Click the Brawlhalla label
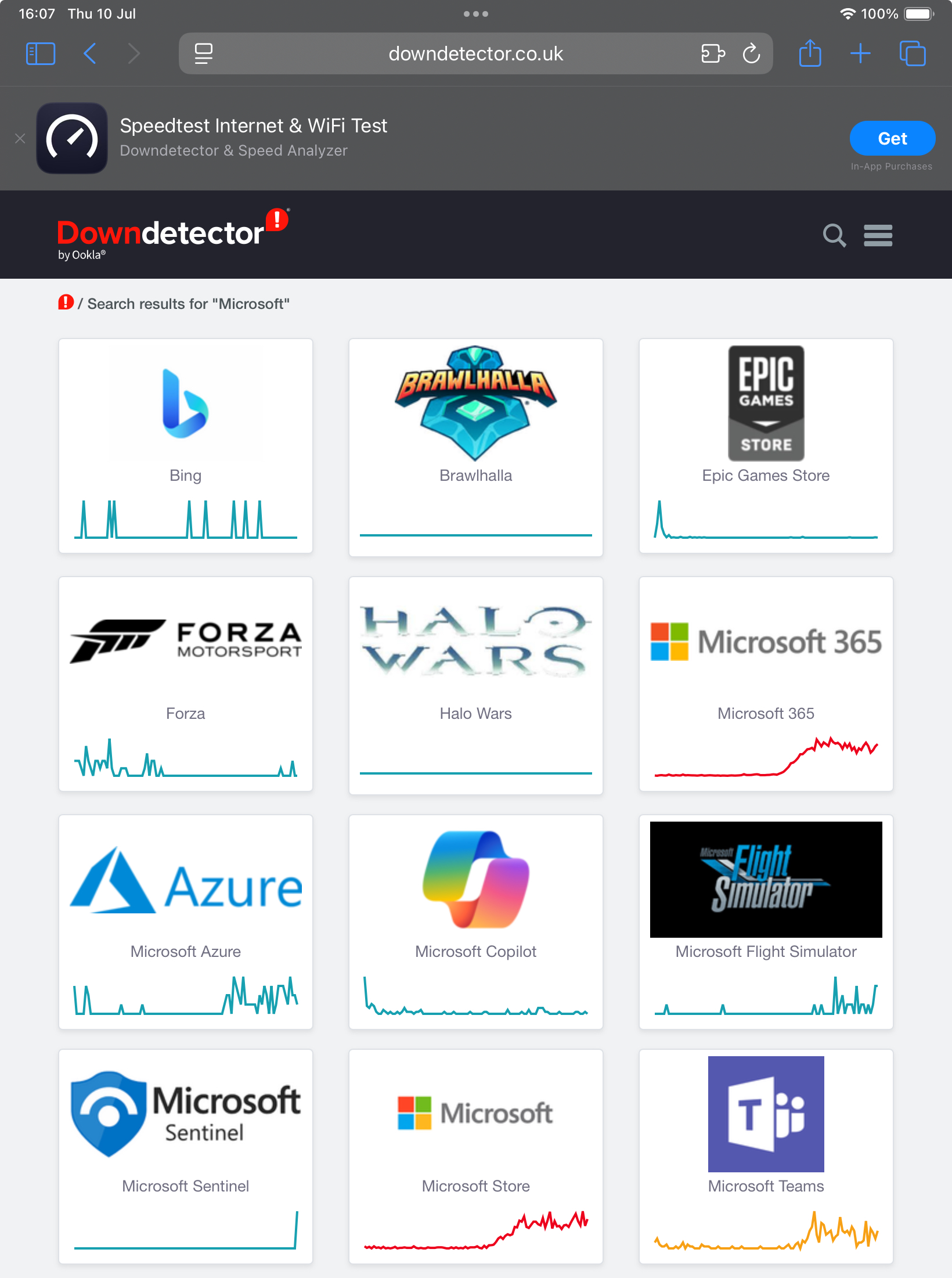The image size is (952, 1278). pos(476,476)
